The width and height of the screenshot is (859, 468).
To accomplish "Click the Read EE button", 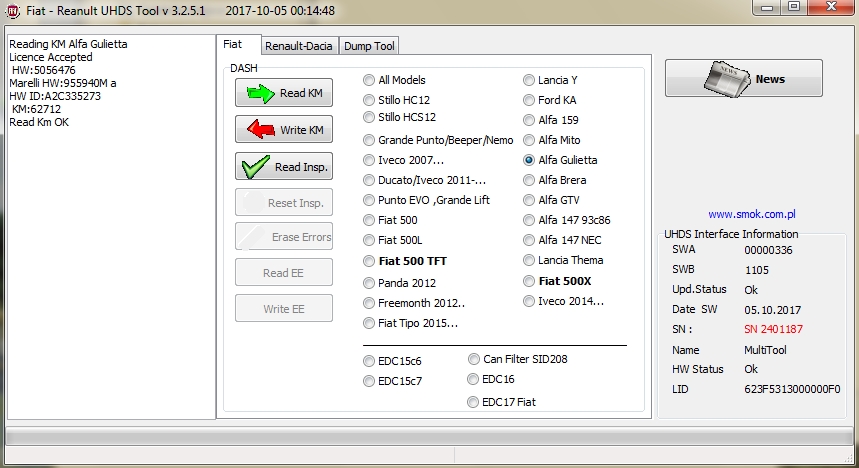I will tap(284, 272).
